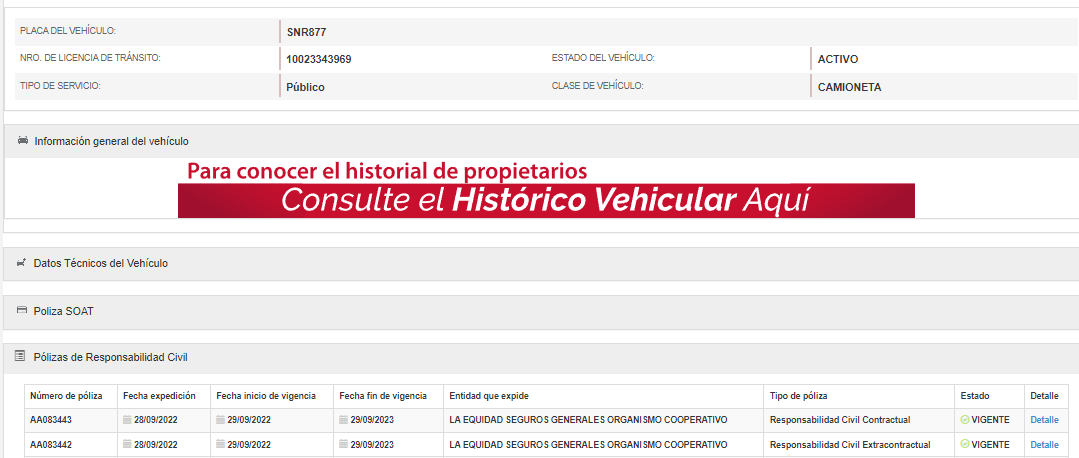The height and width of the screenshot is (458, 1079).
Task: Click the Entidad que expide column header
Action: pos(489,396)
